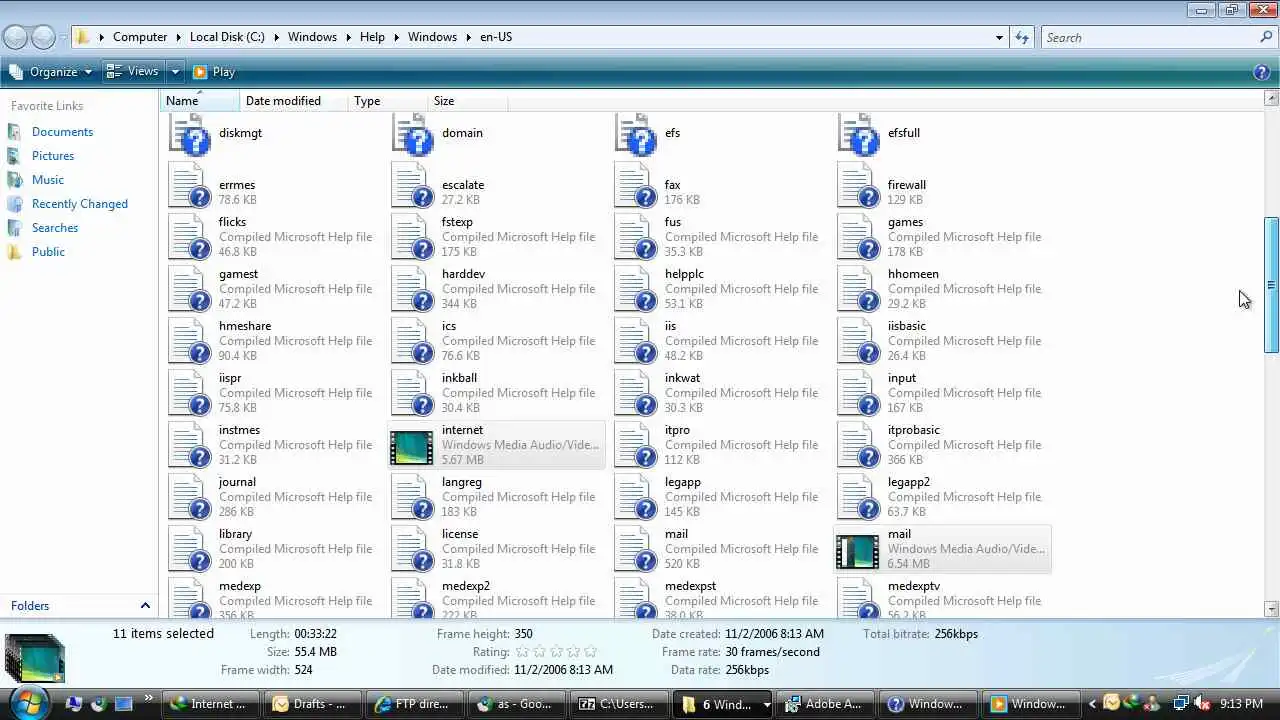Set the rating to five stars
1280x720 pixels.
pos(590,652)
